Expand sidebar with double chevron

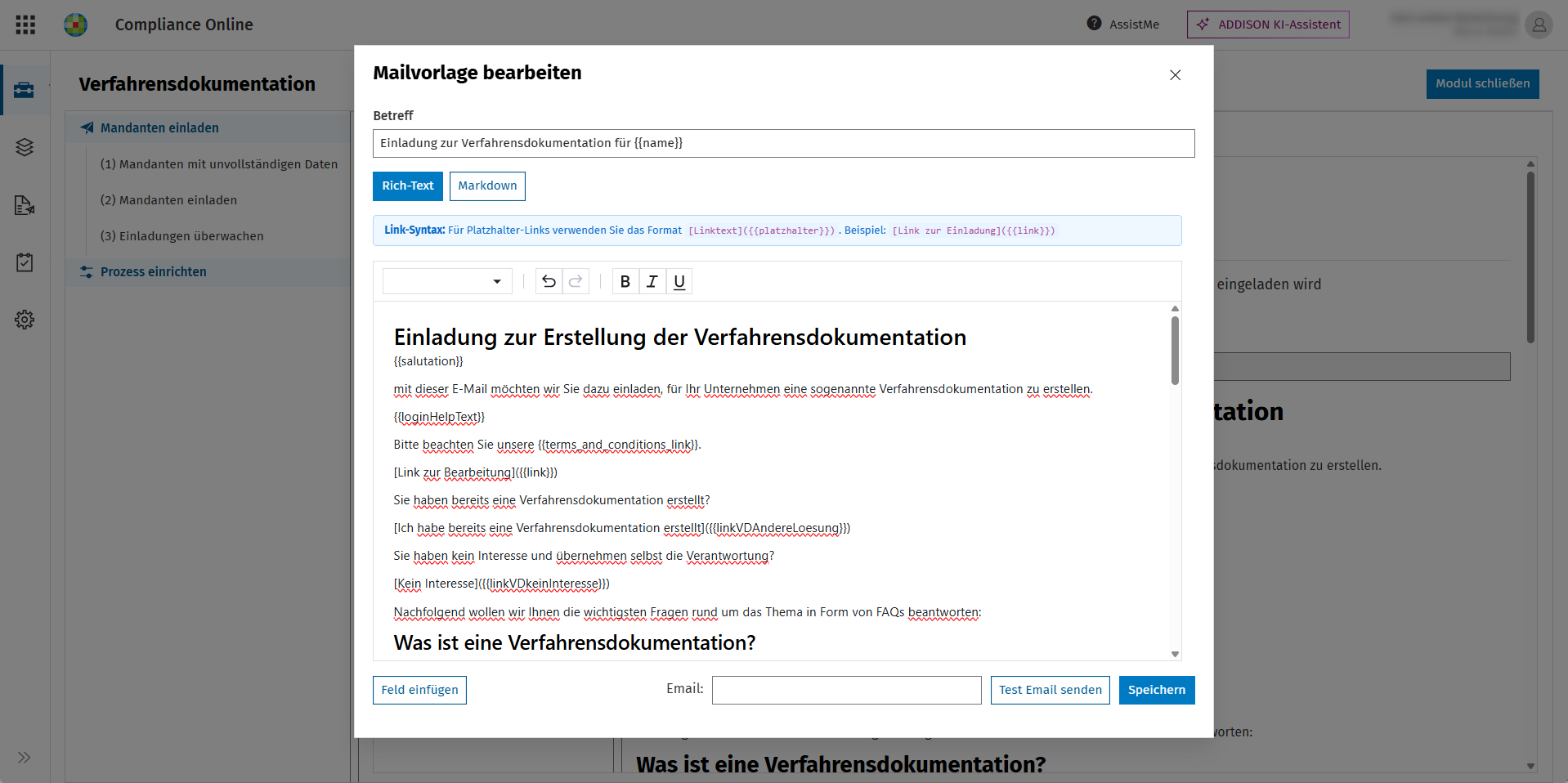click(25, 758)
